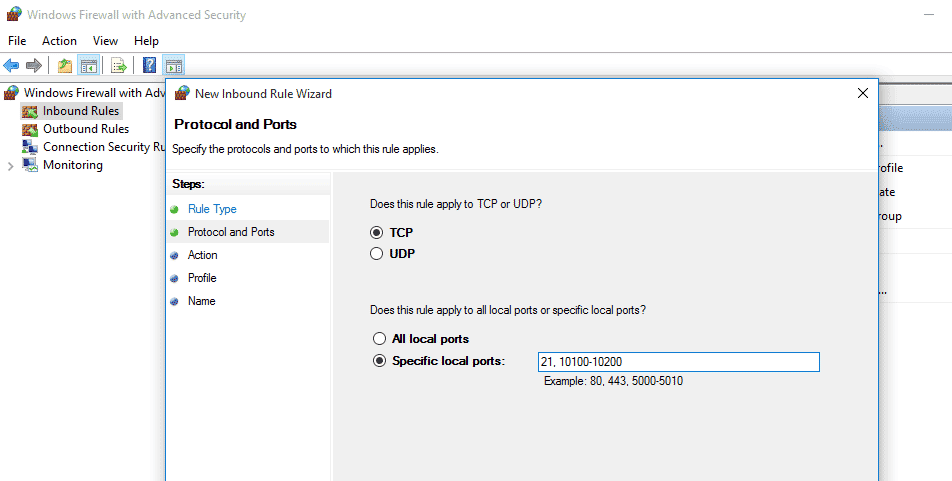Toggle Show/Hide Console Tree toolbar icon
This screenshot has height=481, width=952.
click(89, 65)
